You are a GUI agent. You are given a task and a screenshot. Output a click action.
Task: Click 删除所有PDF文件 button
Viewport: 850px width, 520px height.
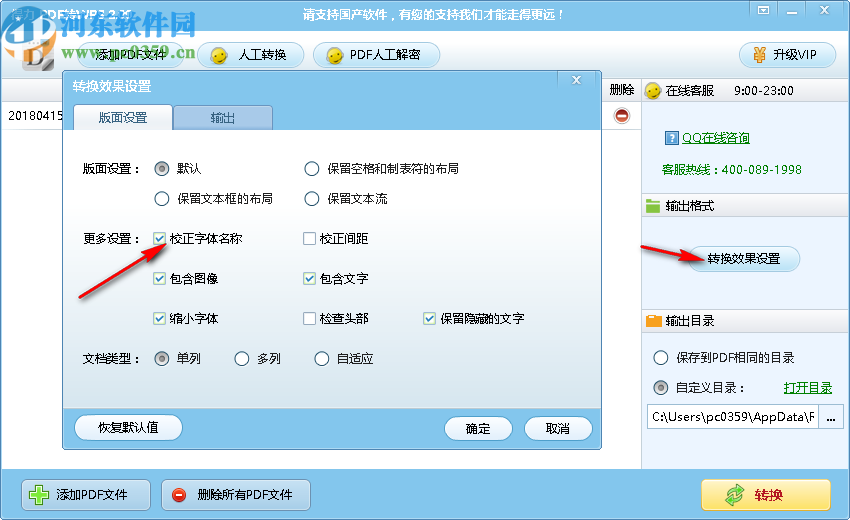click(x=236, y=495)
